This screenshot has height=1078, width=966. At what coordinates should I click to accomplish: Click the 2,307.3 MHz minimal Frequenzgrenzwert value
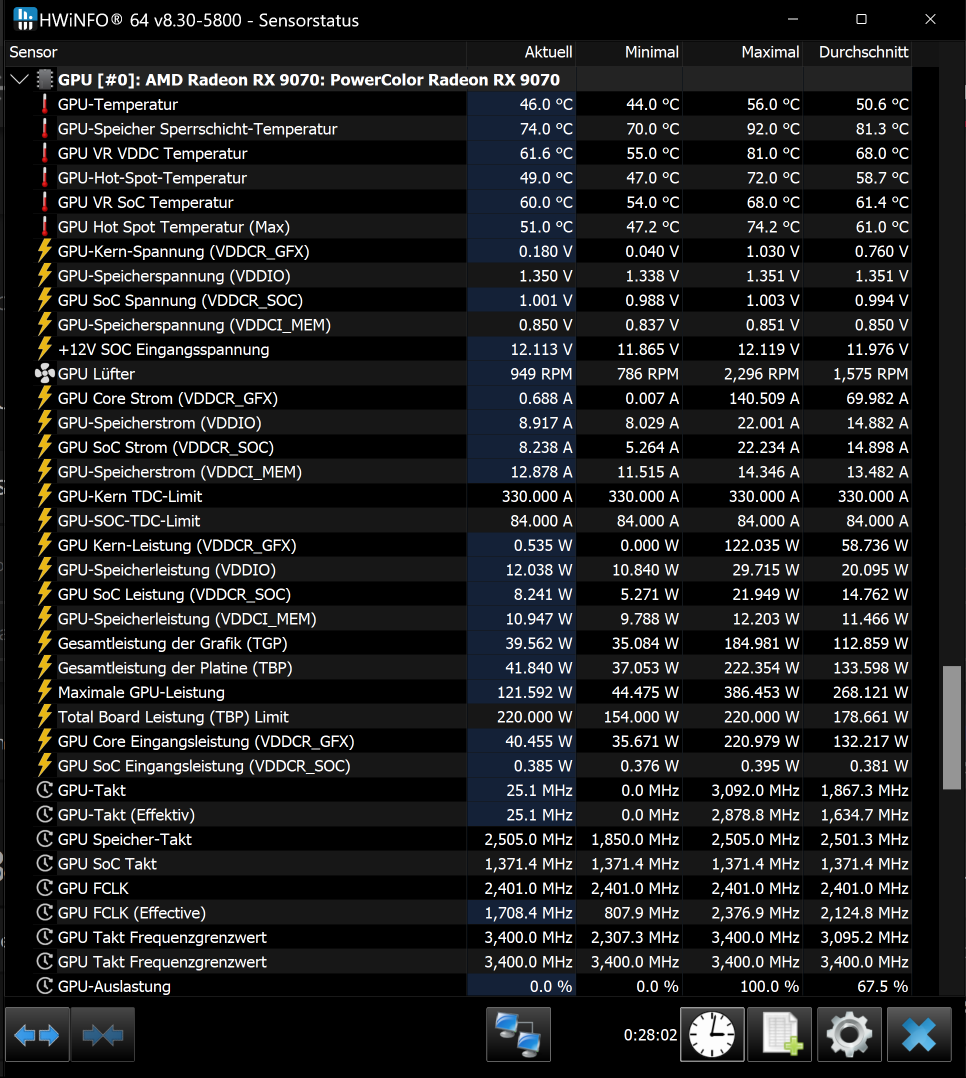point(635,938)
